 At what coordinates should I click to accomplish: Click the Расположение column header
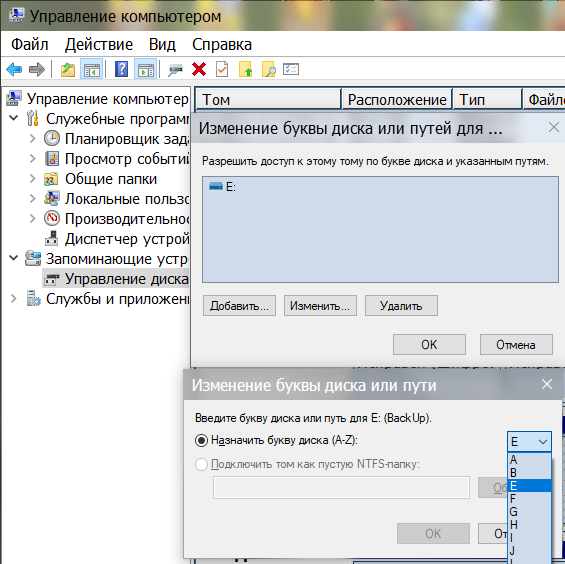coord(397,99)
